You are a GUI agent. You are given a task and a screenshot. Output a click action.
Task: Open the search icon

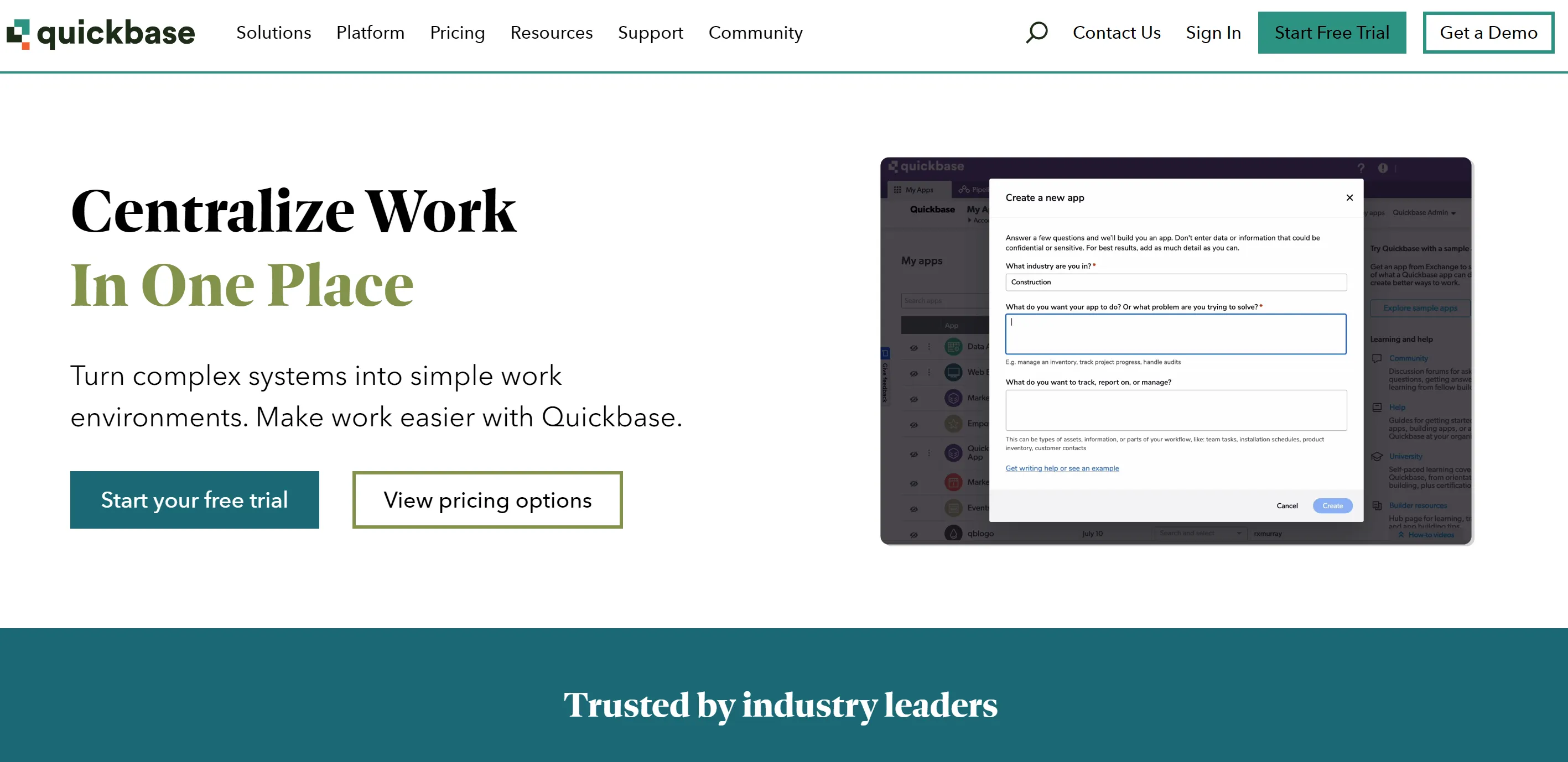coord(1035,33)
